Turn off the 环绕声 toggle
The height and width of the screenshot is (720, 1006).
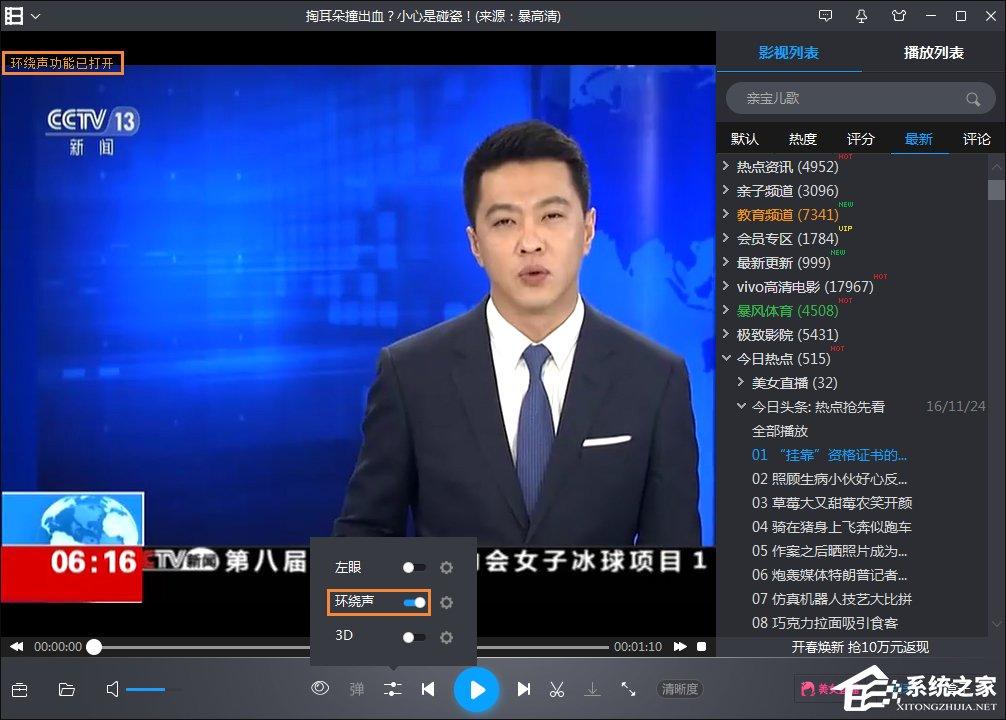click(x=414, y=602)
